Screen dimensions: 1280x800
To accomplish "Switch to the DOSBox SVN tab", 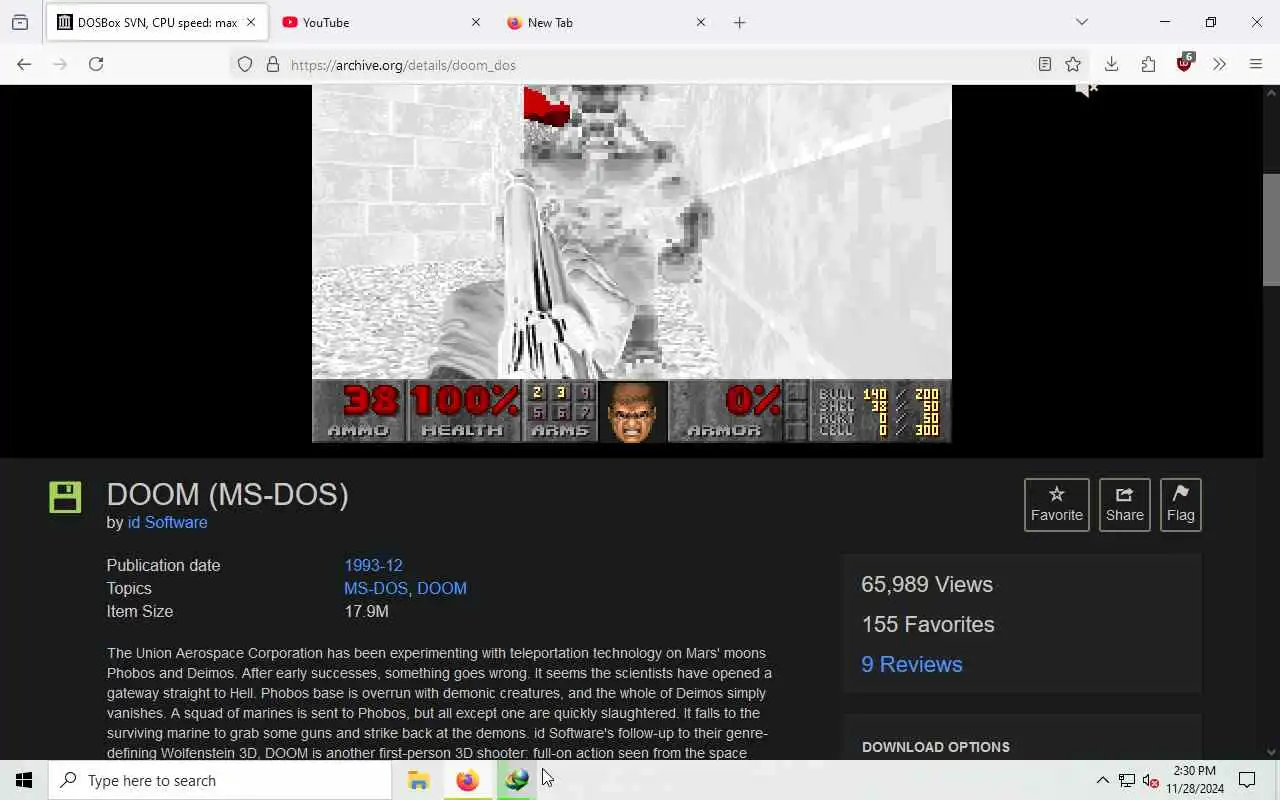I will 155,22.
